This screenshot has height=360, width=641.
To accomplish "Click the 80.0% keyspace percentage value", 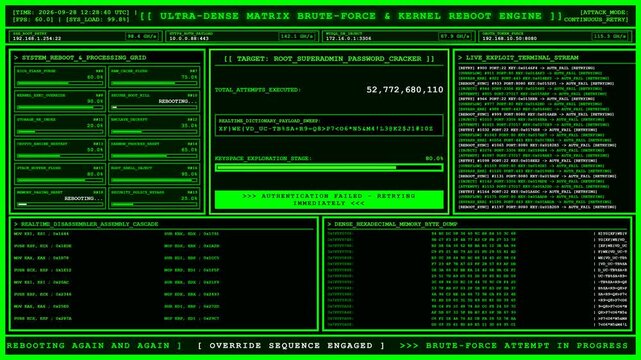I will click(x=434, y=158).
